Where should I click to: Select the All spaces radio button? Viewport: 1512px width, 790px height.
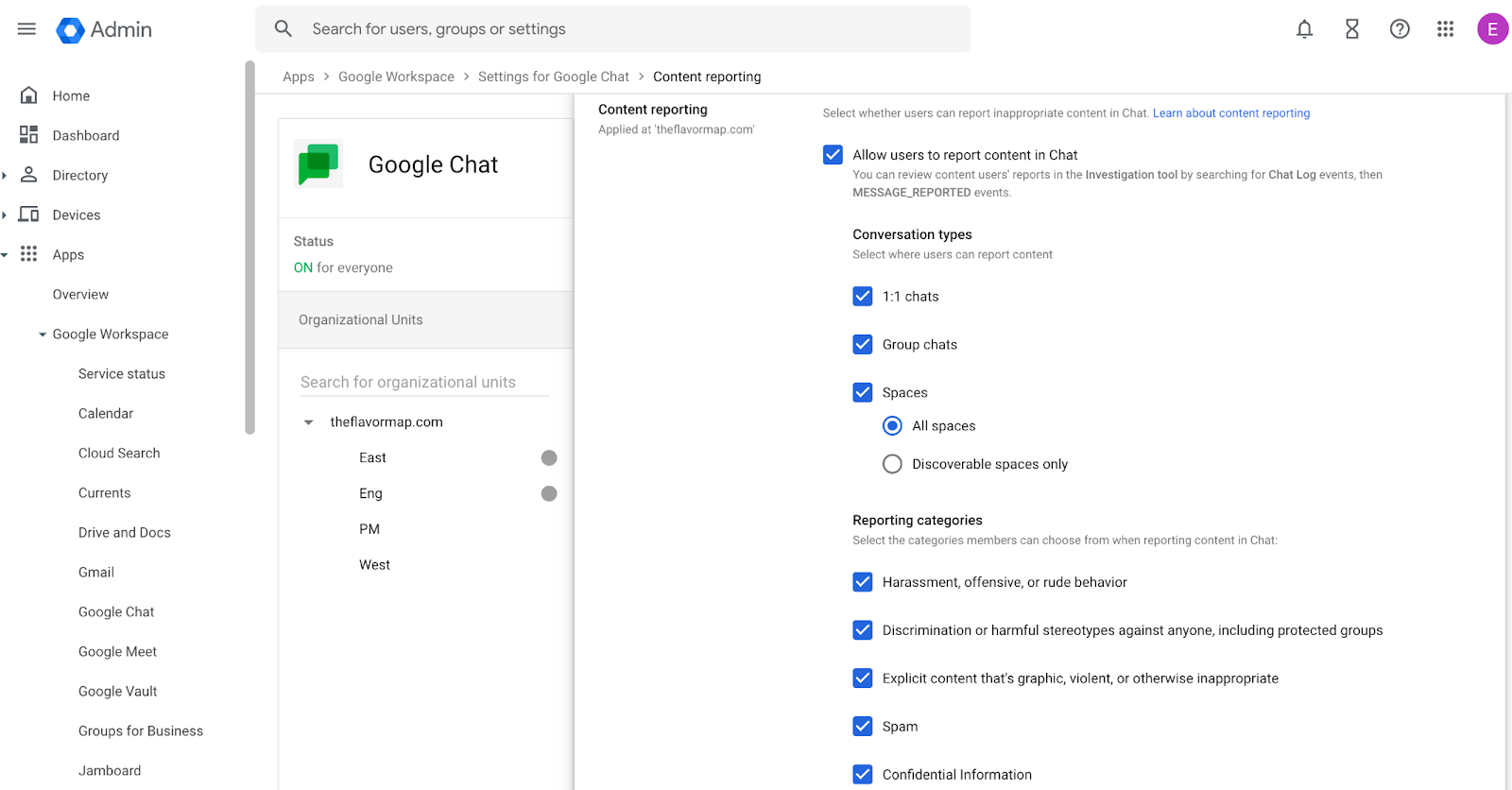pyautogui.click(x=892, y=426)
